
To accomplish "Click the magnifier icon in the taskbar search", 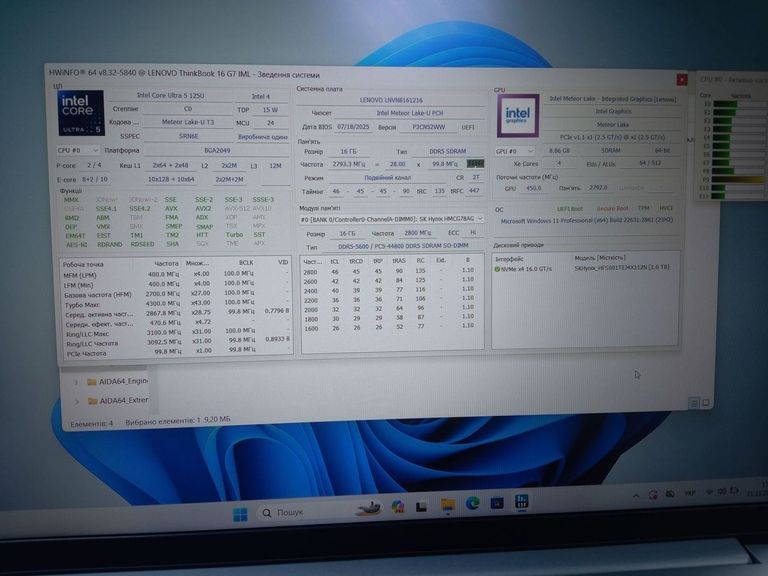I will [266, 513].
